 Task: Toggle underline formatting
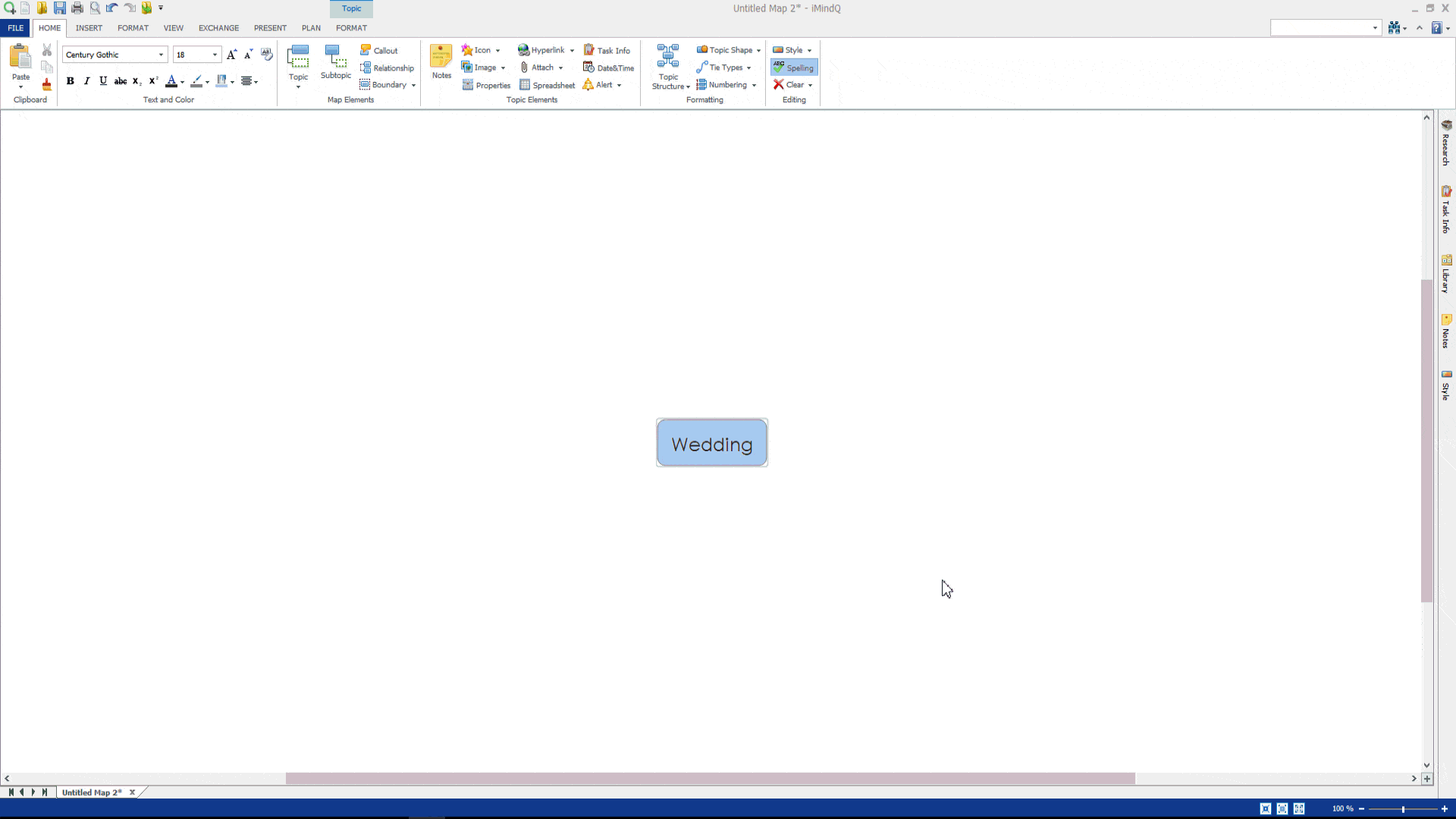click(x=103, y=80)
